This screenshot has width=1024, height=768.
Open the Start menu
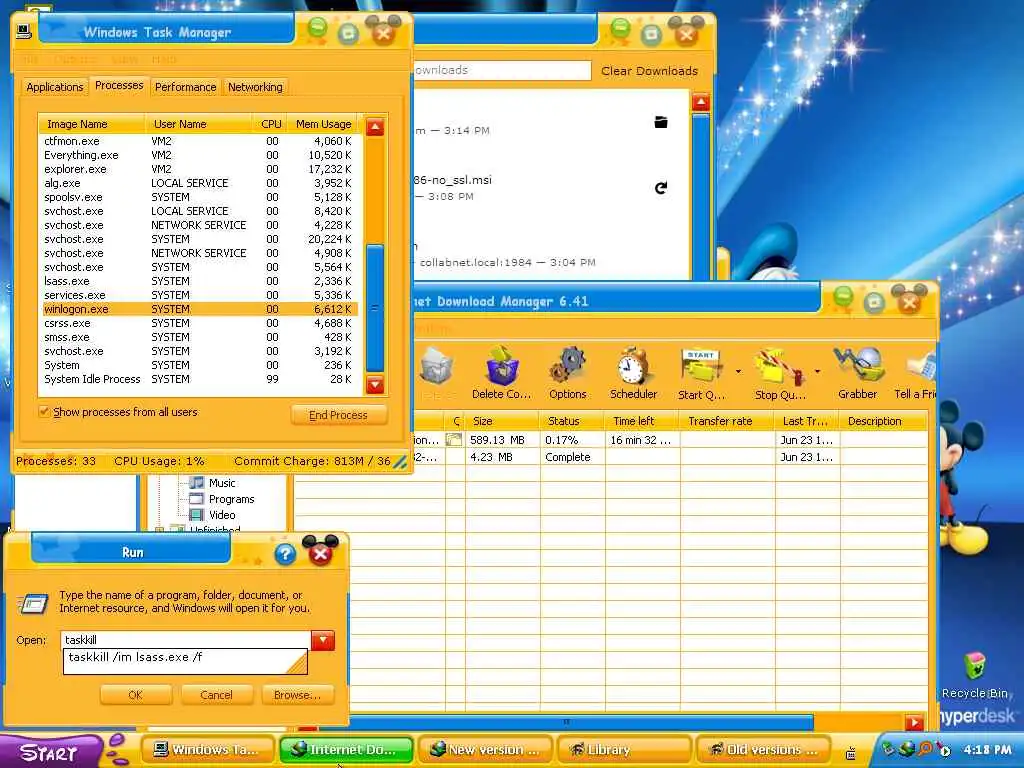coord(50,752)
